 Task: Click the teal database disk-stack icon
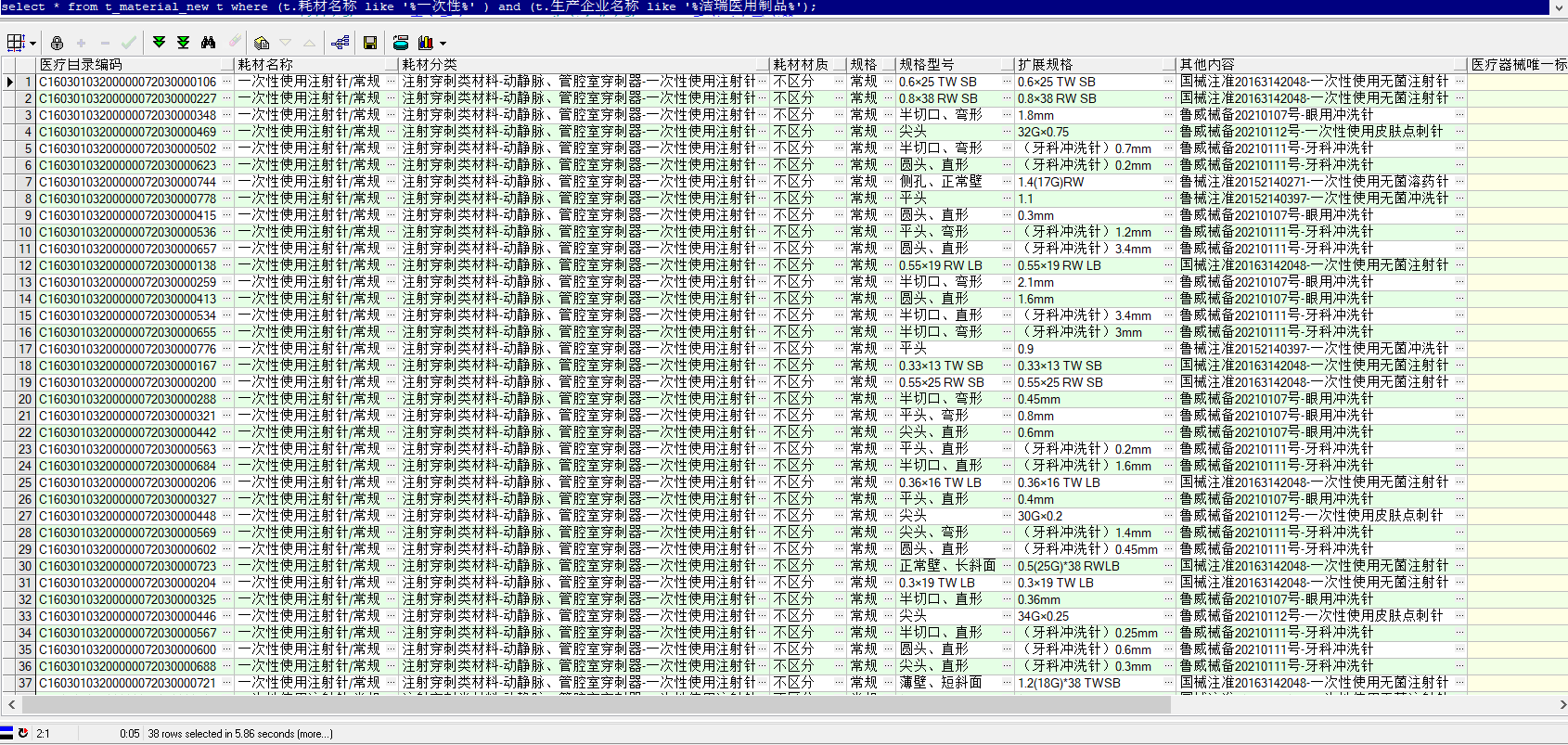pyautogui.click(x=401, y=43)
